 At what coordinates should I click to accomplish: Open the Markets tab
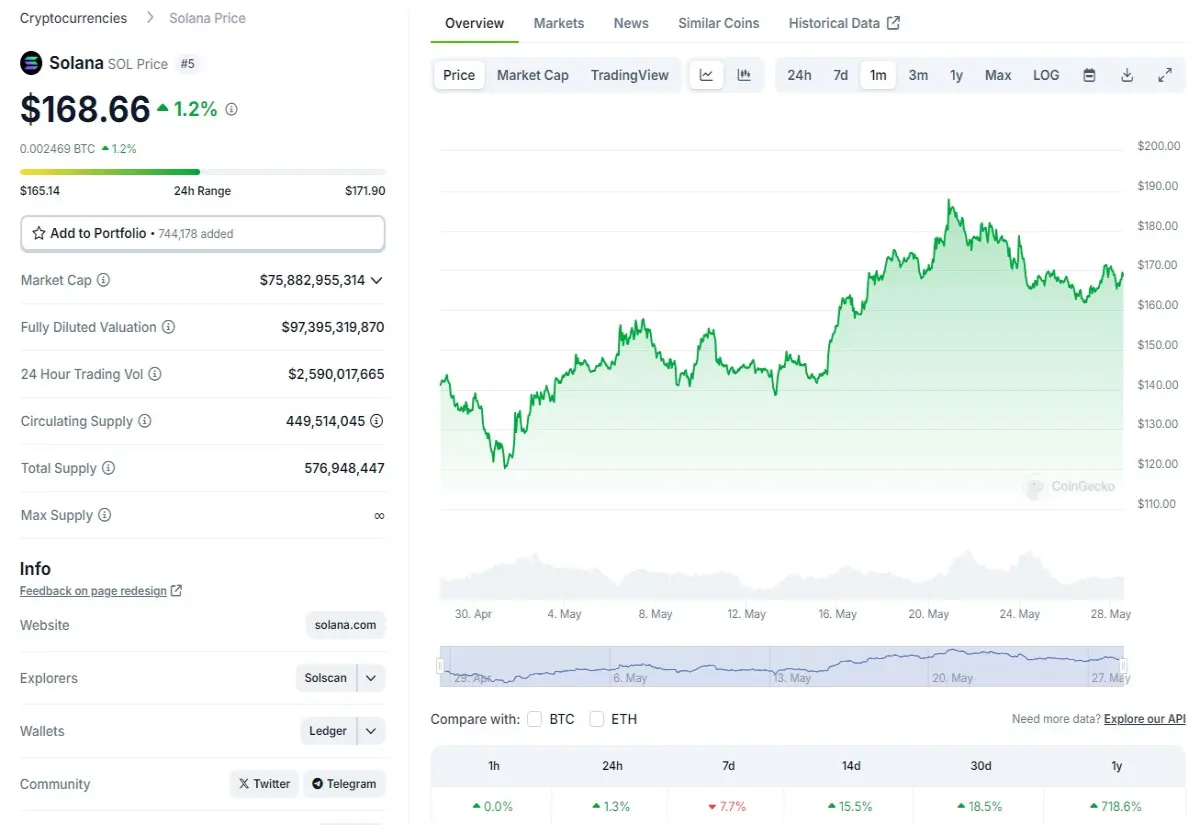tap(559, 23)
